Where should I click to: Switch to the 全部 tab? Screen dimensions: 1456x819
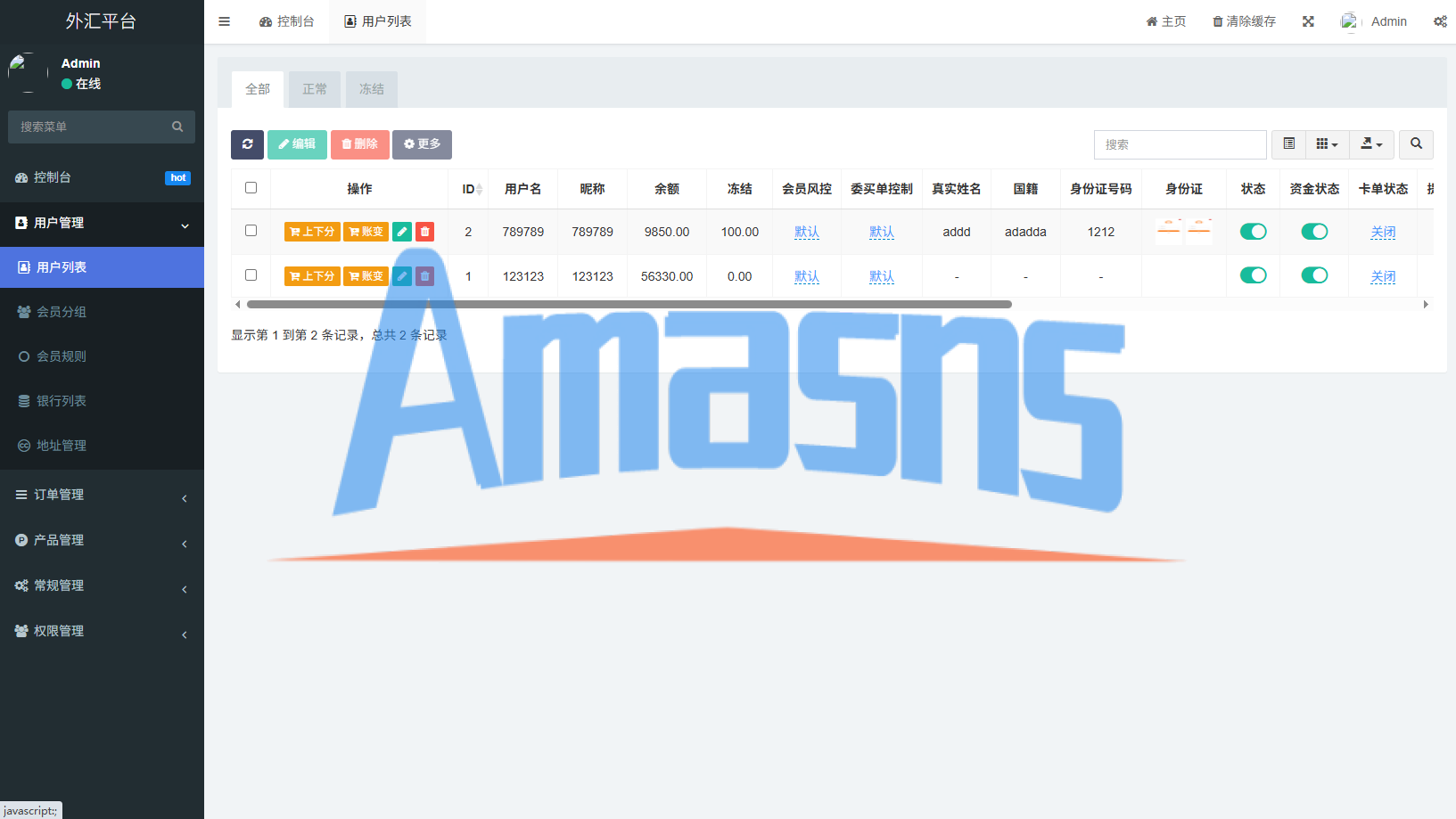[258, 89]
